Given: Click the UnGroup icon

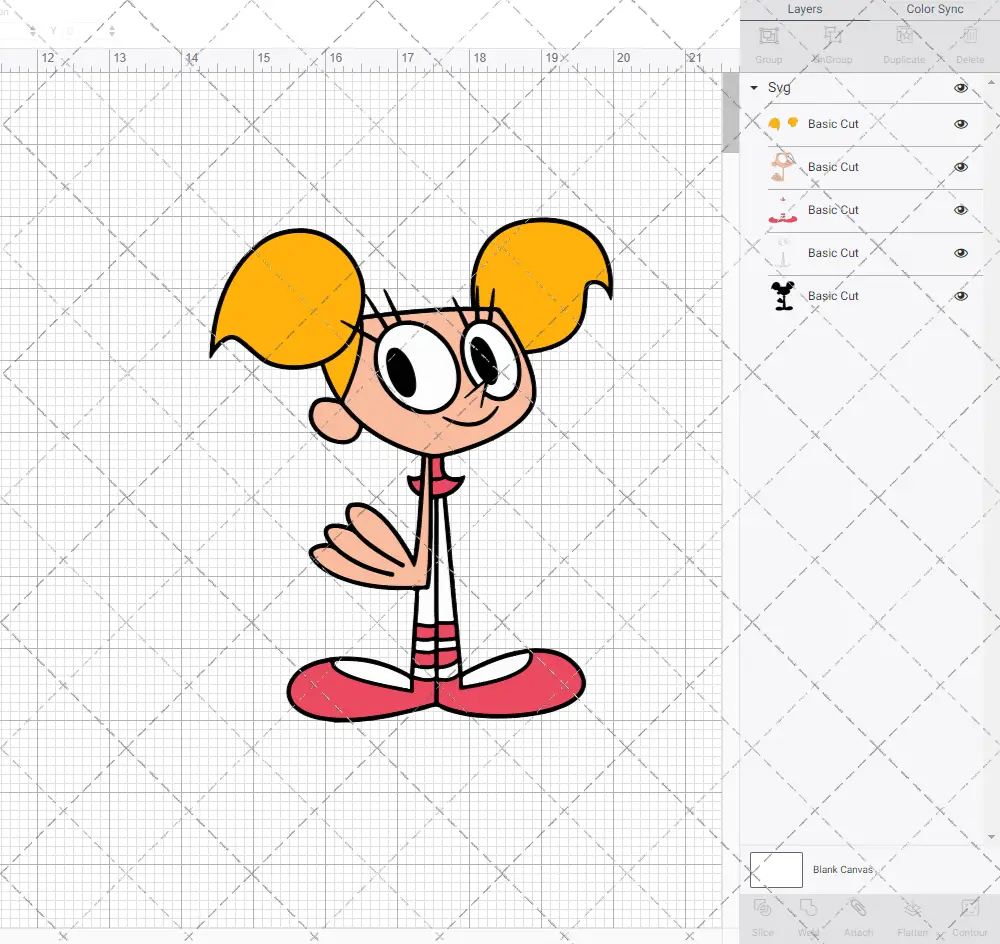Looking at the screenshot, I should [x=832, y=36].
